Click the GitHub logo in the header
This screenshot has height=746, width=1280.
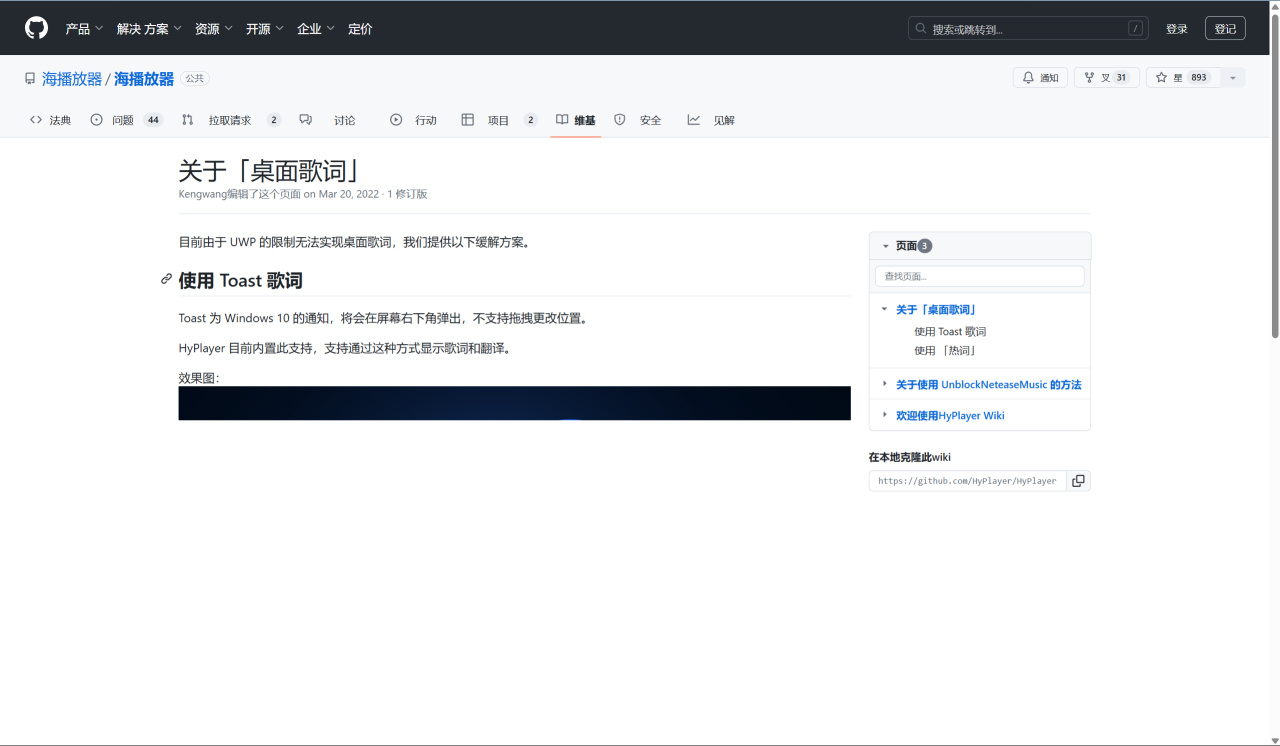pyautogui.click(x=36, y=28)
